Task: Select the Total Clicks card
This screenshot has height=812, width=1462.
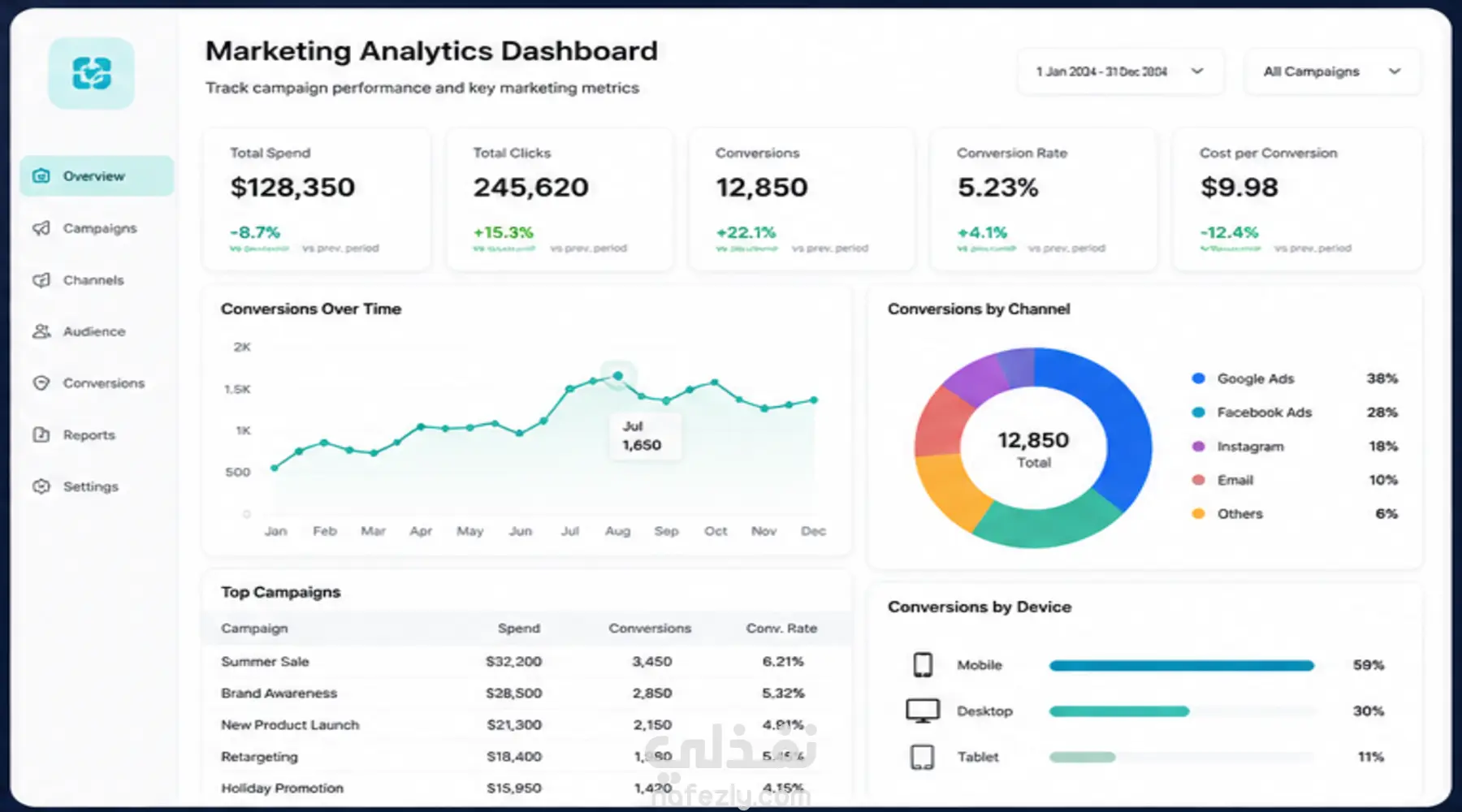Action: (560, 200)
